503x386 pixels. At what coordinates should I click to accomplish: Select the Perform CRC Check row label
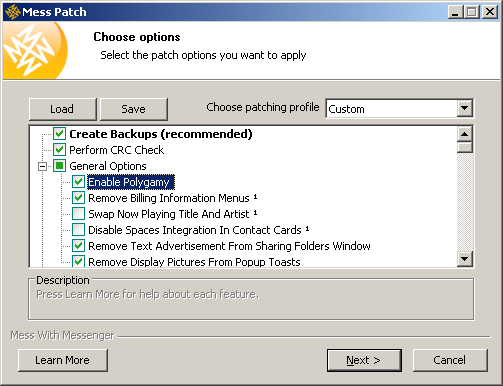click(x=117, y=150)
